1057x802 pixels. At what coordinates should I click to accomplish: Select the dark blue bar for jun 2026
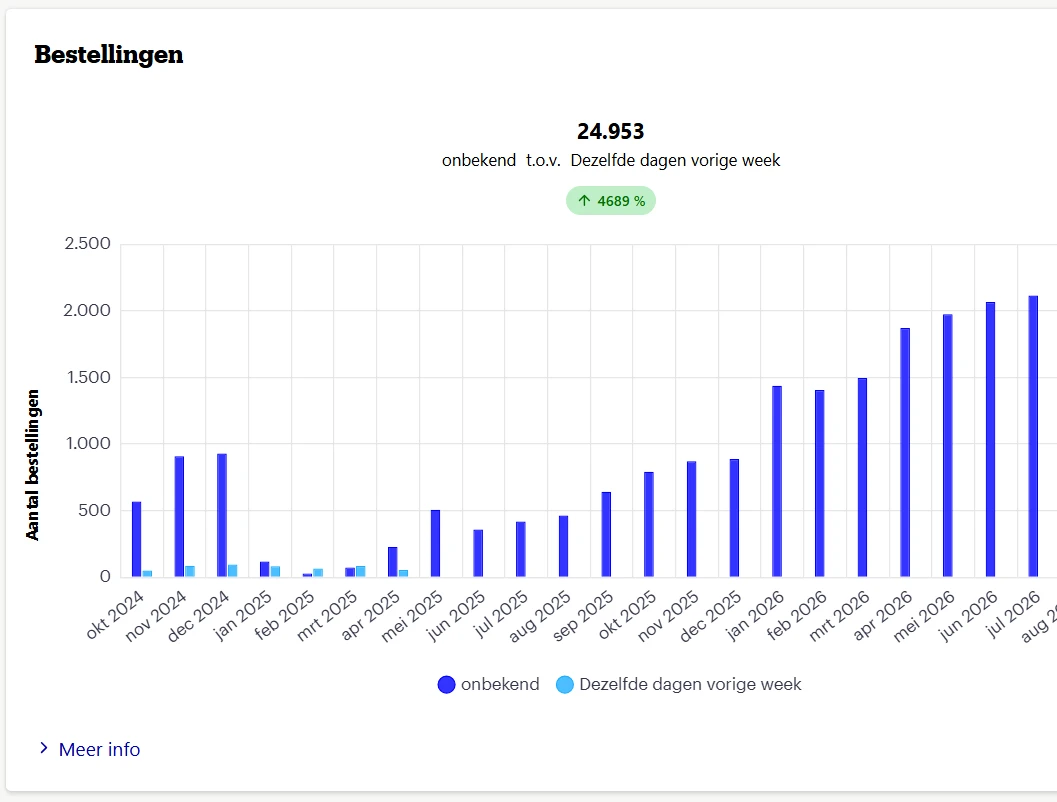click(990, 439)
